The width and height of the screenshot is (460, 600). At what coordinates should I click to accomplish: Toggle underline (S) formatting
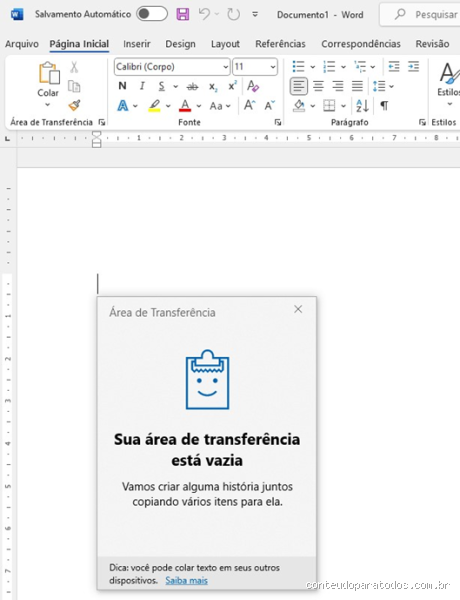162,86
